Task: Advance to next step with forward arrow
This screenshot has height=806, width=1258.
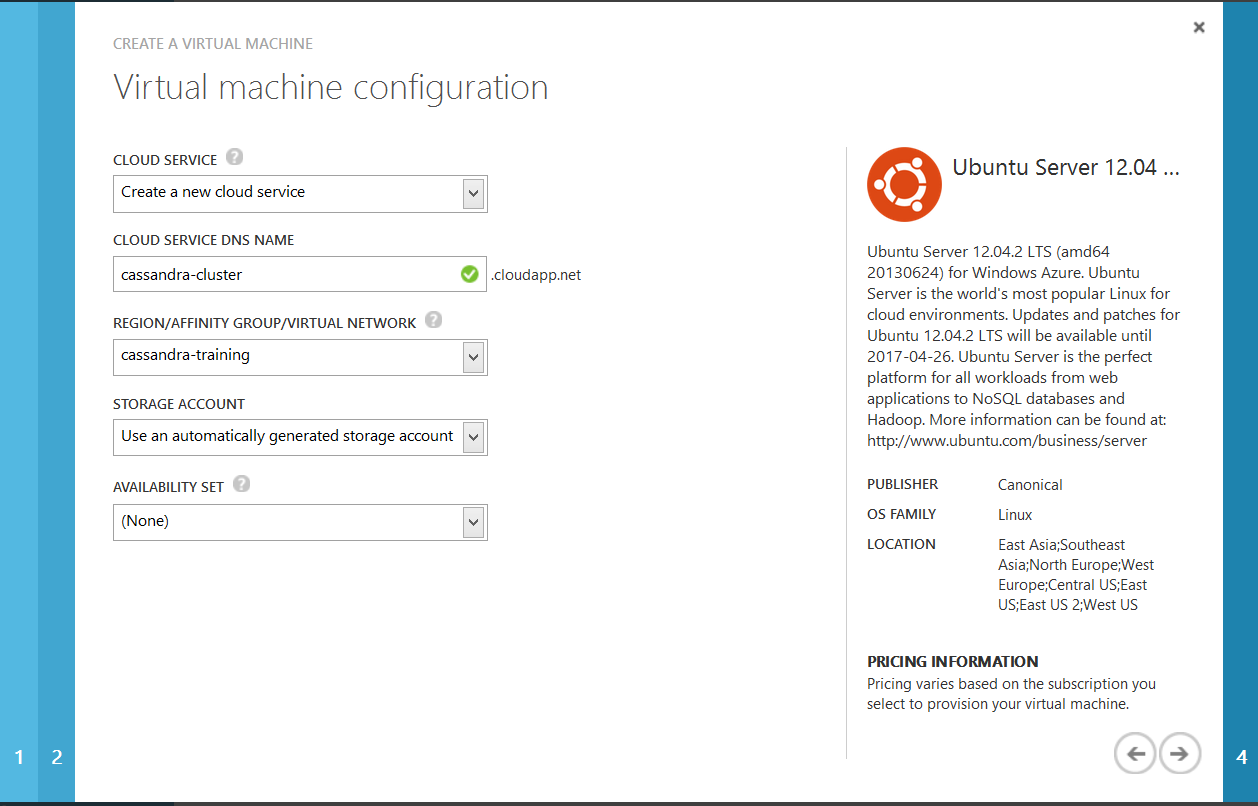Action: 1180,754
